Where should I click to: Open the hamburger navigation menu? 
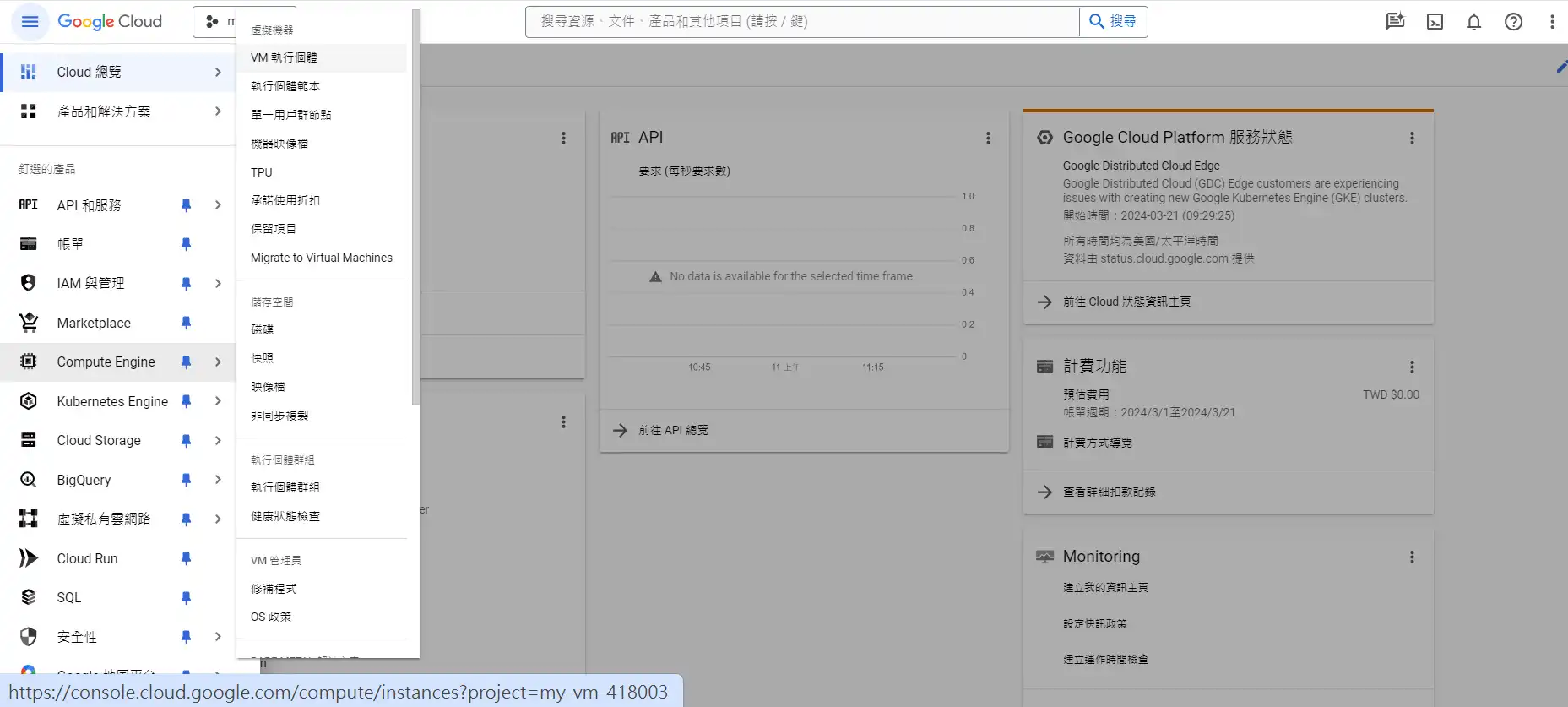coord(30,21)
